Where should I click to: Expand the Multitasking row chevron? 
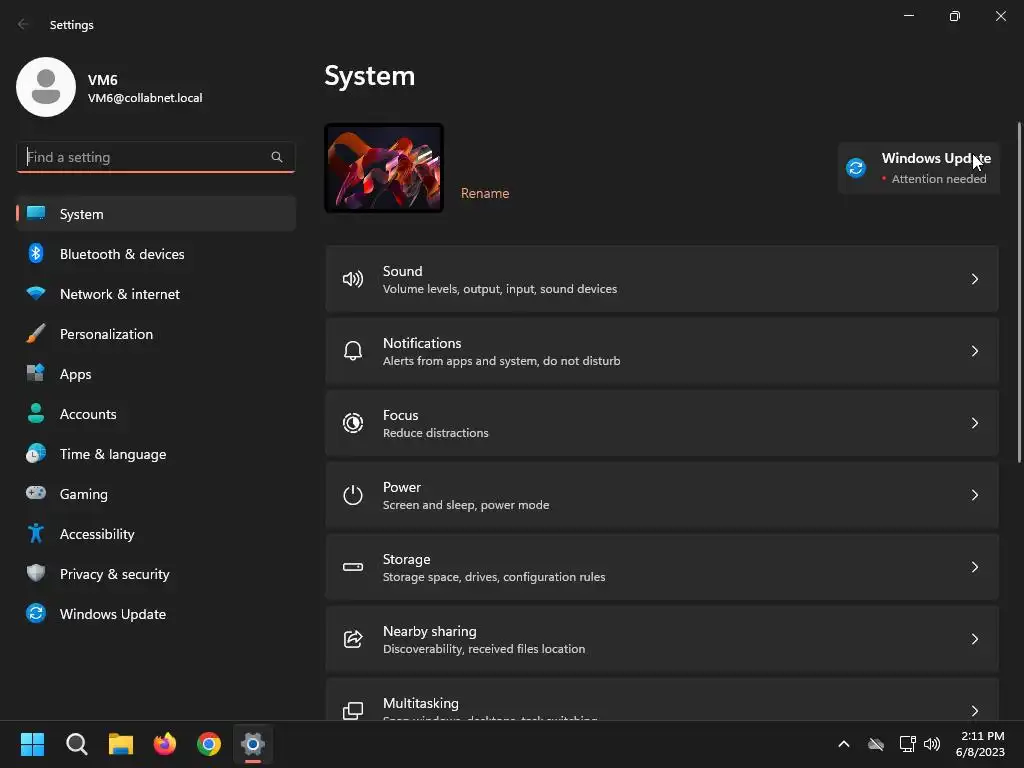click(974, 711)
